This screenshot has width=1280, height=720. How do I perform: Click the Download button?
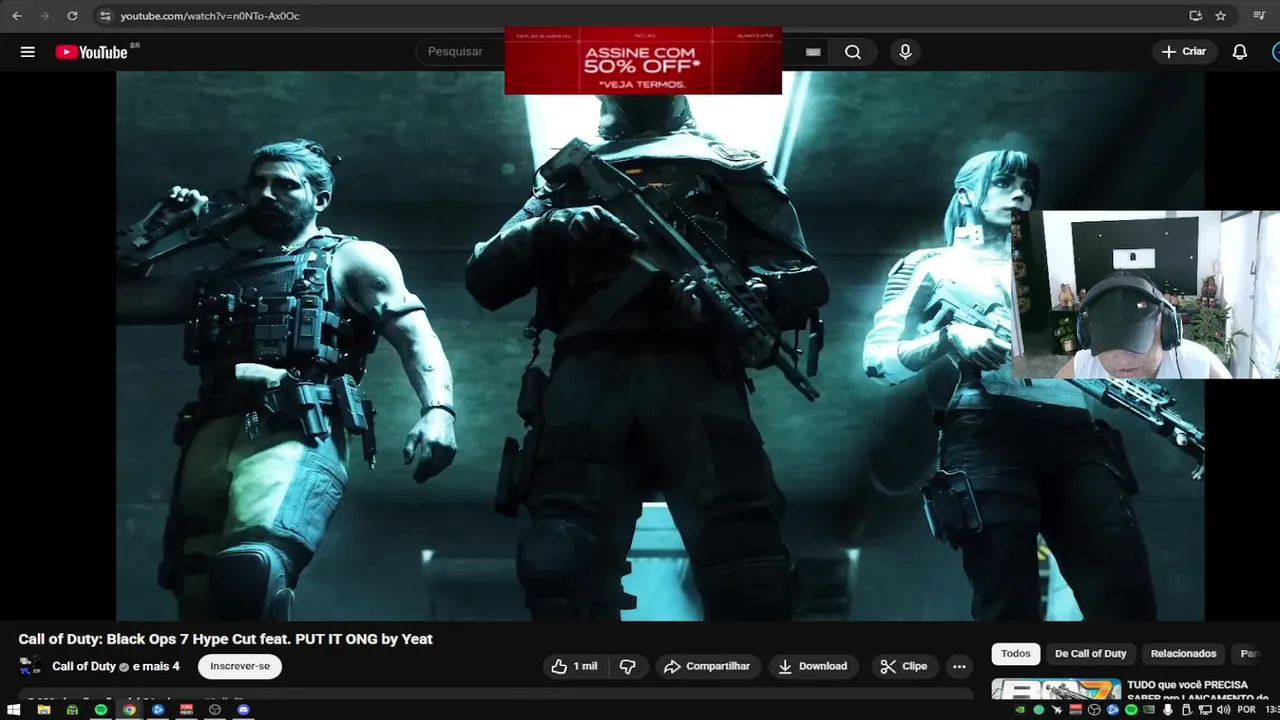tap(813, 666)
